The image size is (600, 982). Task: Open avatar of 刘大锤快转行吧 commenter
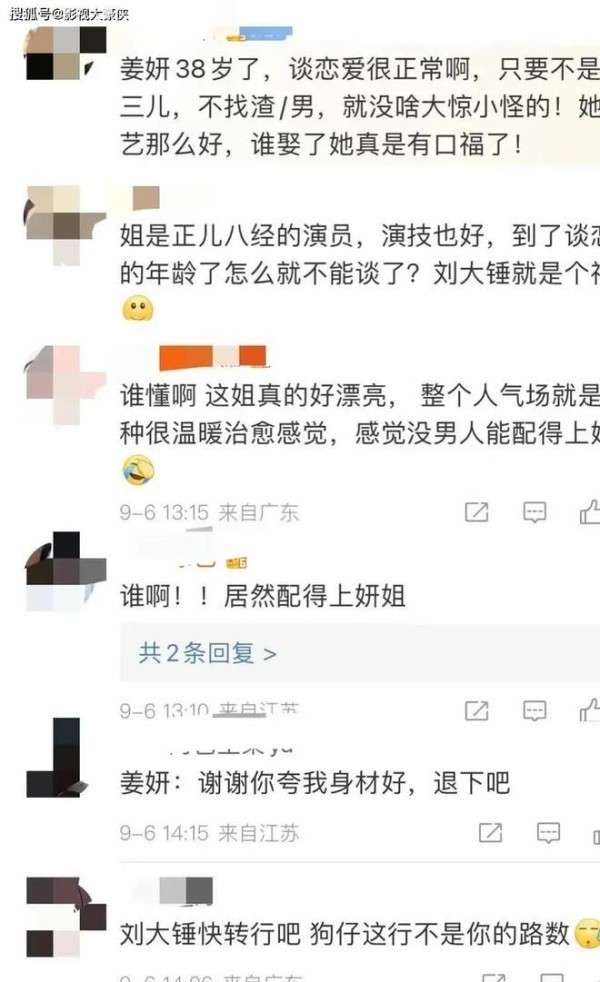(x=66, y=917)
